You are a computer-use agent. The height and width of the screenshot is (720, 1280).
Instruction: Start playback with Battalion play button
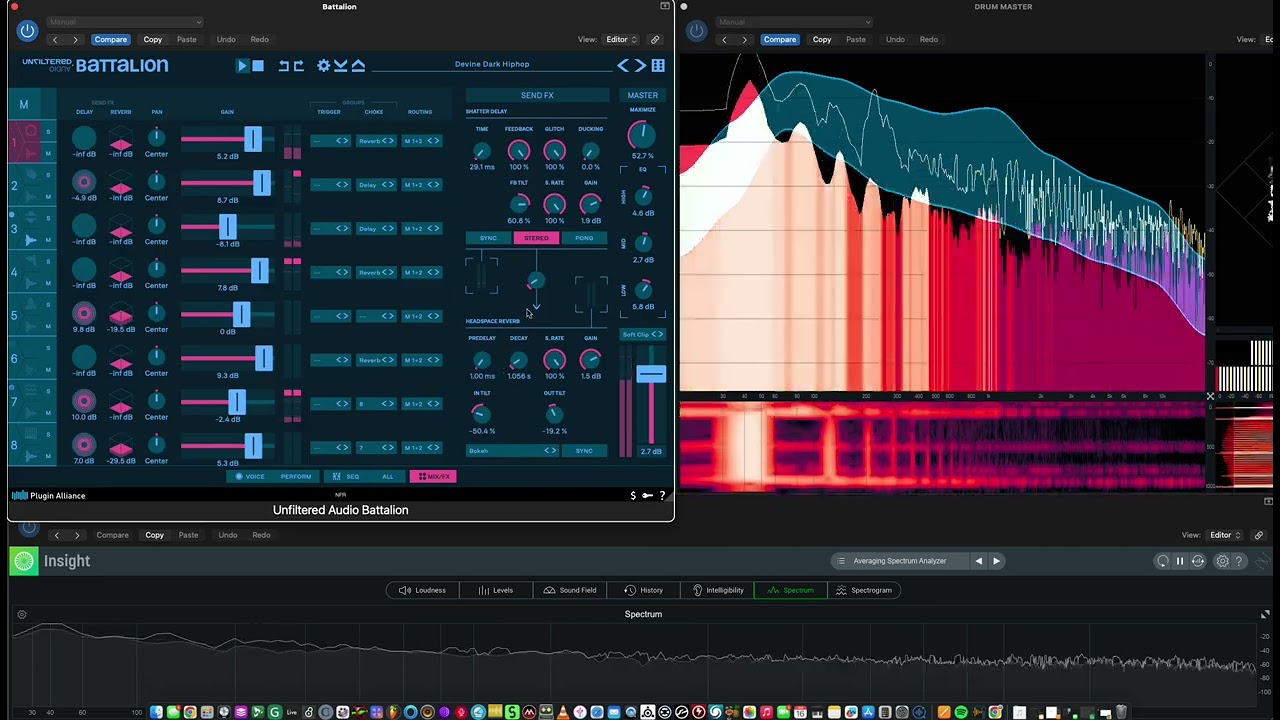pyautogui.click(x=242, y=66)
